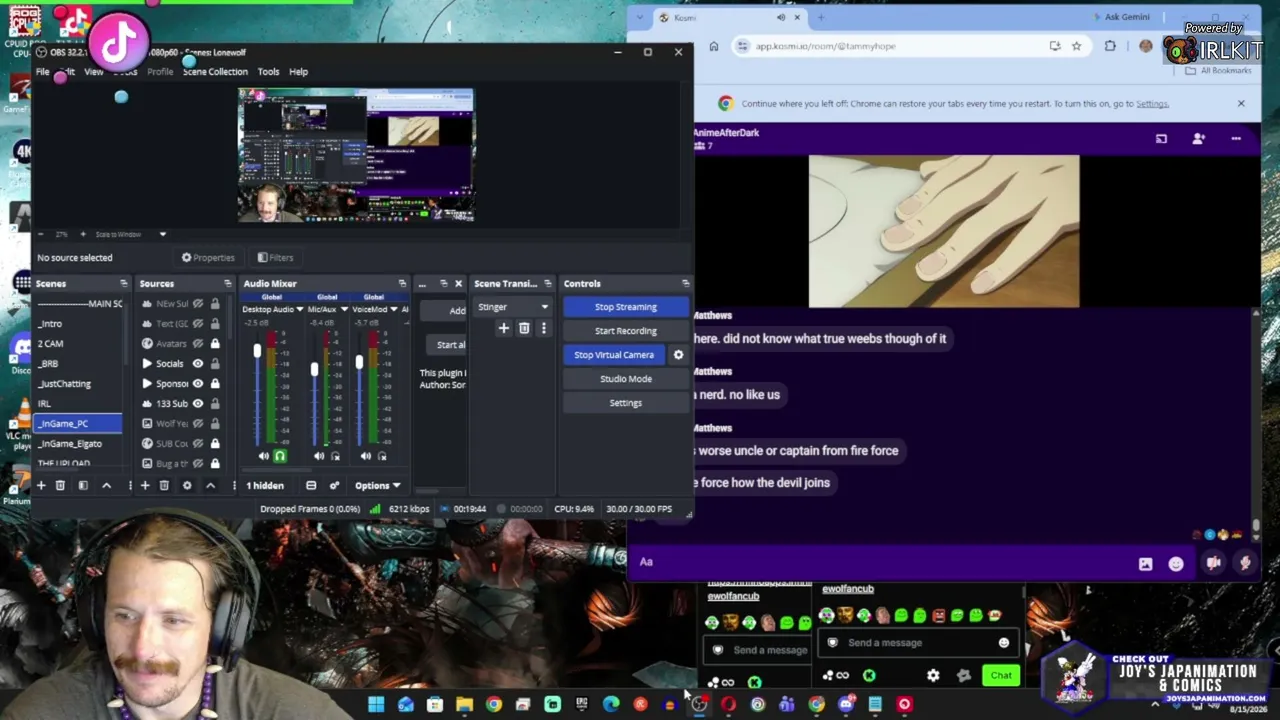Image resolution: width=1280 pixels, height=720 pixels.
Task: Toggle visibility of 133 Sub source
Action: pyautogui.click(x=198, y=404)
